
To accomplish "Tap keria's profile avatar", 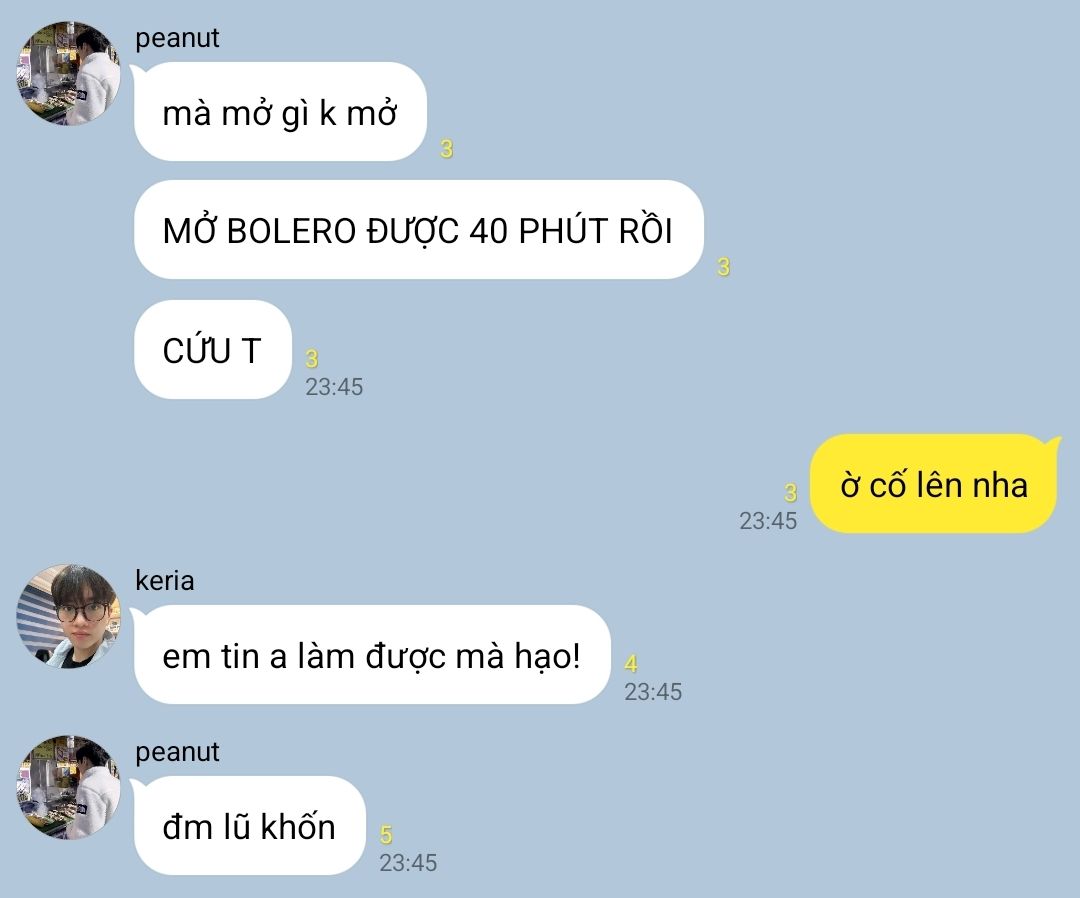I will coord(68,616).
